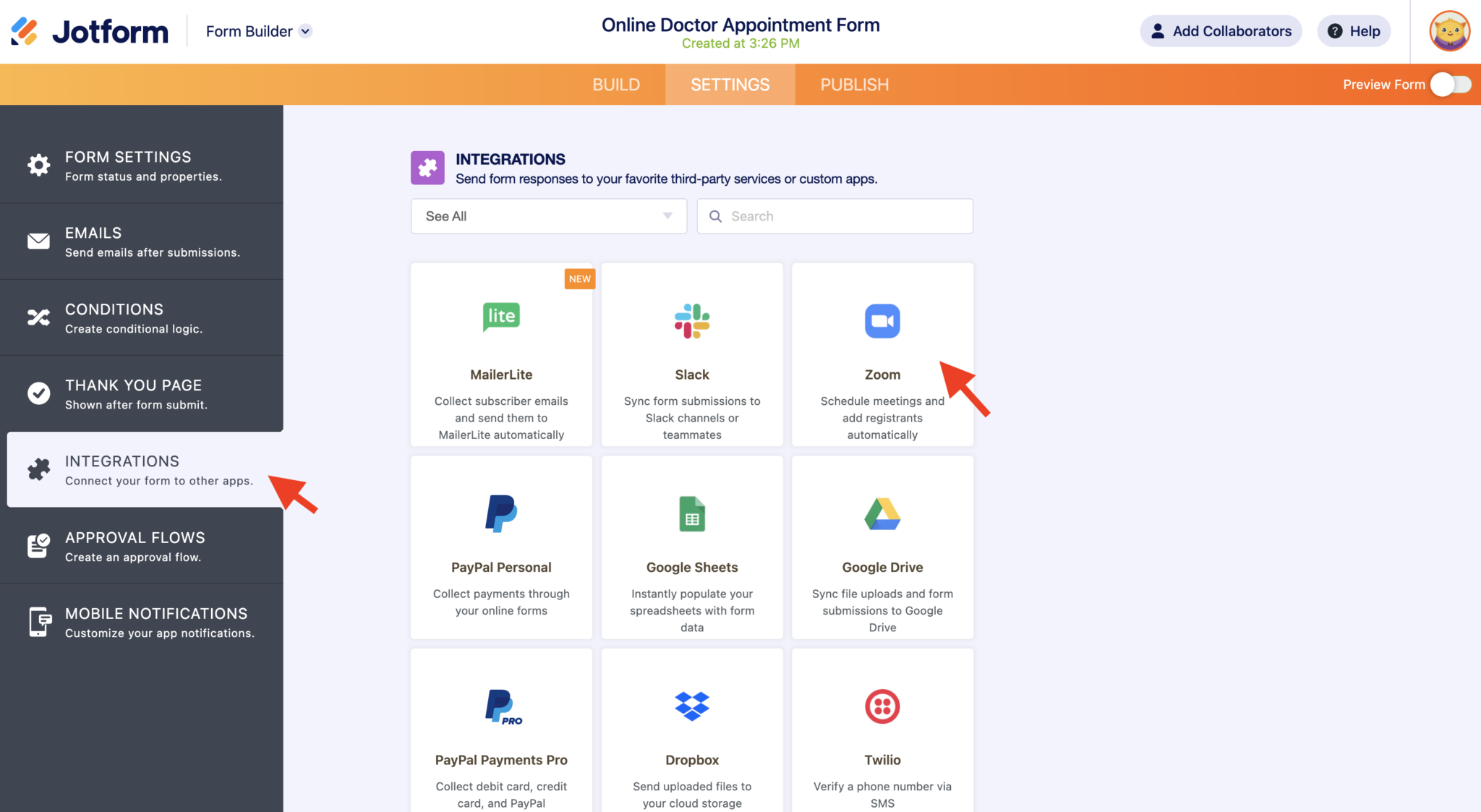Screen dimensions: 1481x812
Task: Open Mobile Notifications settings
Action: pyautogui.click(x=38, y=622)
